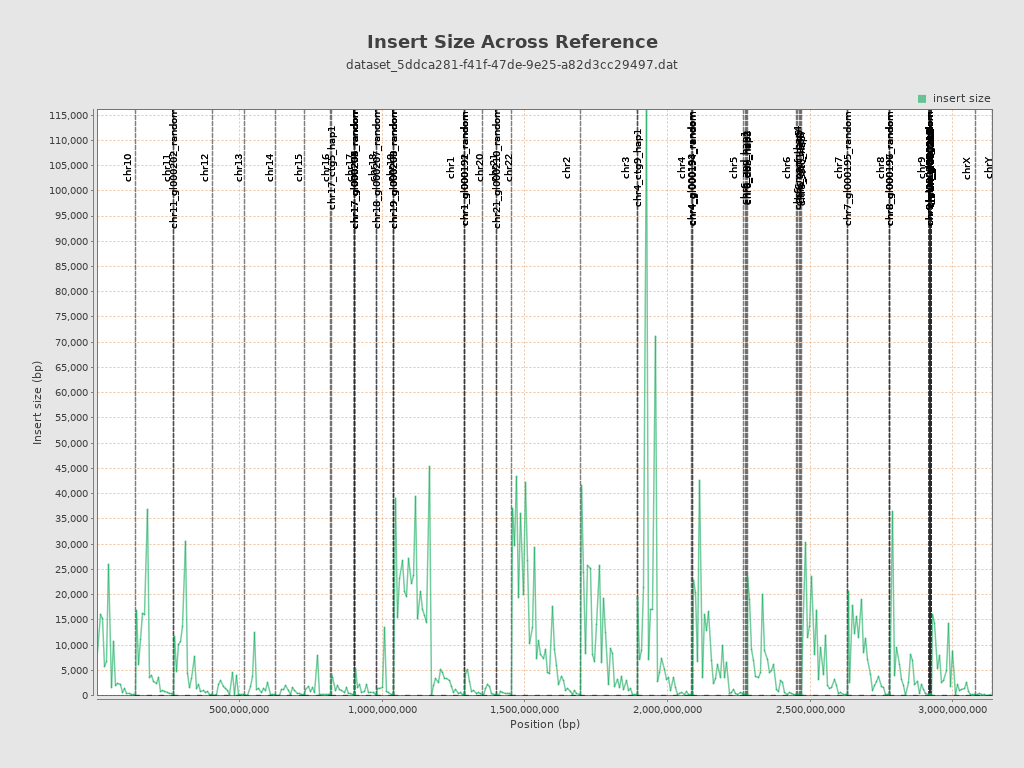Click the chr13 chromosome label
The height and width of the screenshot is (768, 1024).
pos(239,167)
